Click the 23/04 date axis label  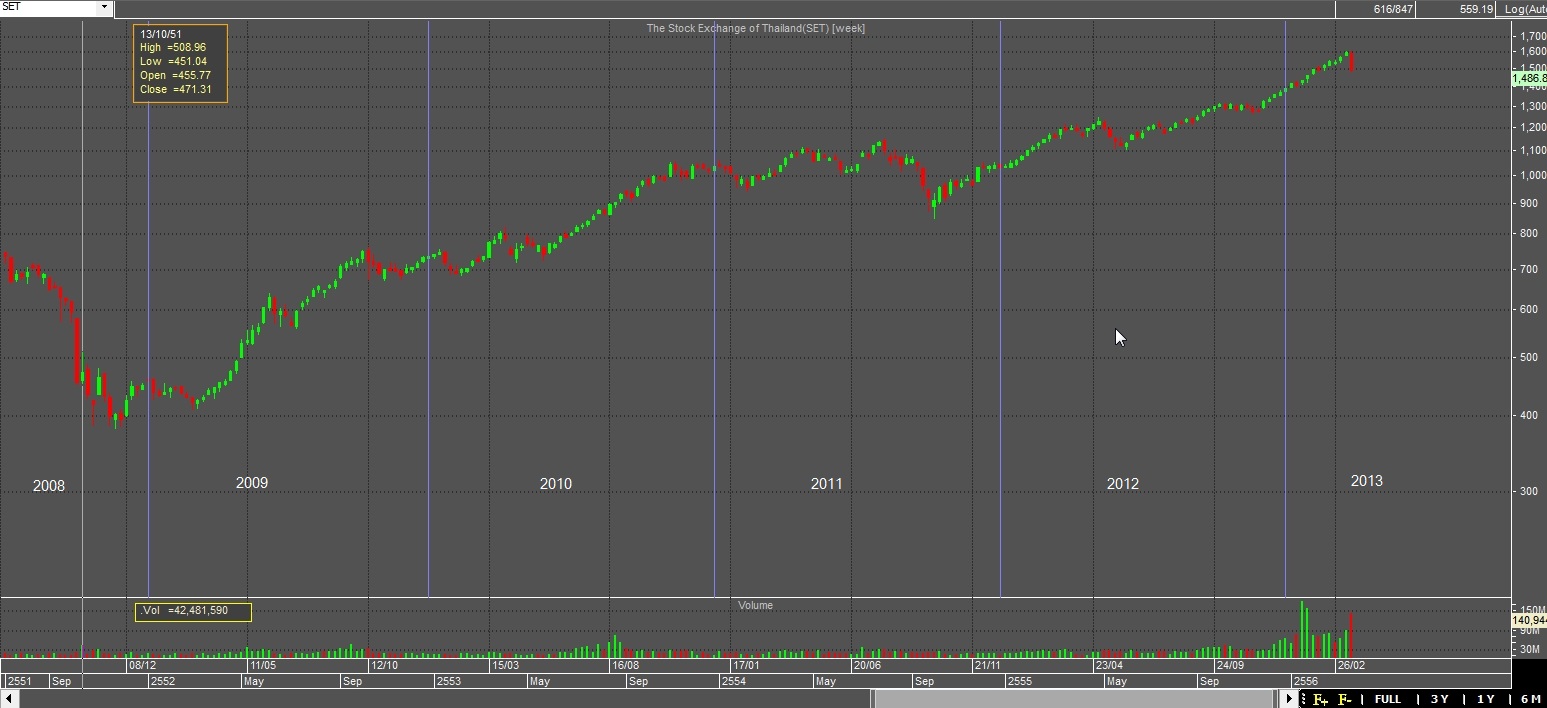click(1109, 665)
